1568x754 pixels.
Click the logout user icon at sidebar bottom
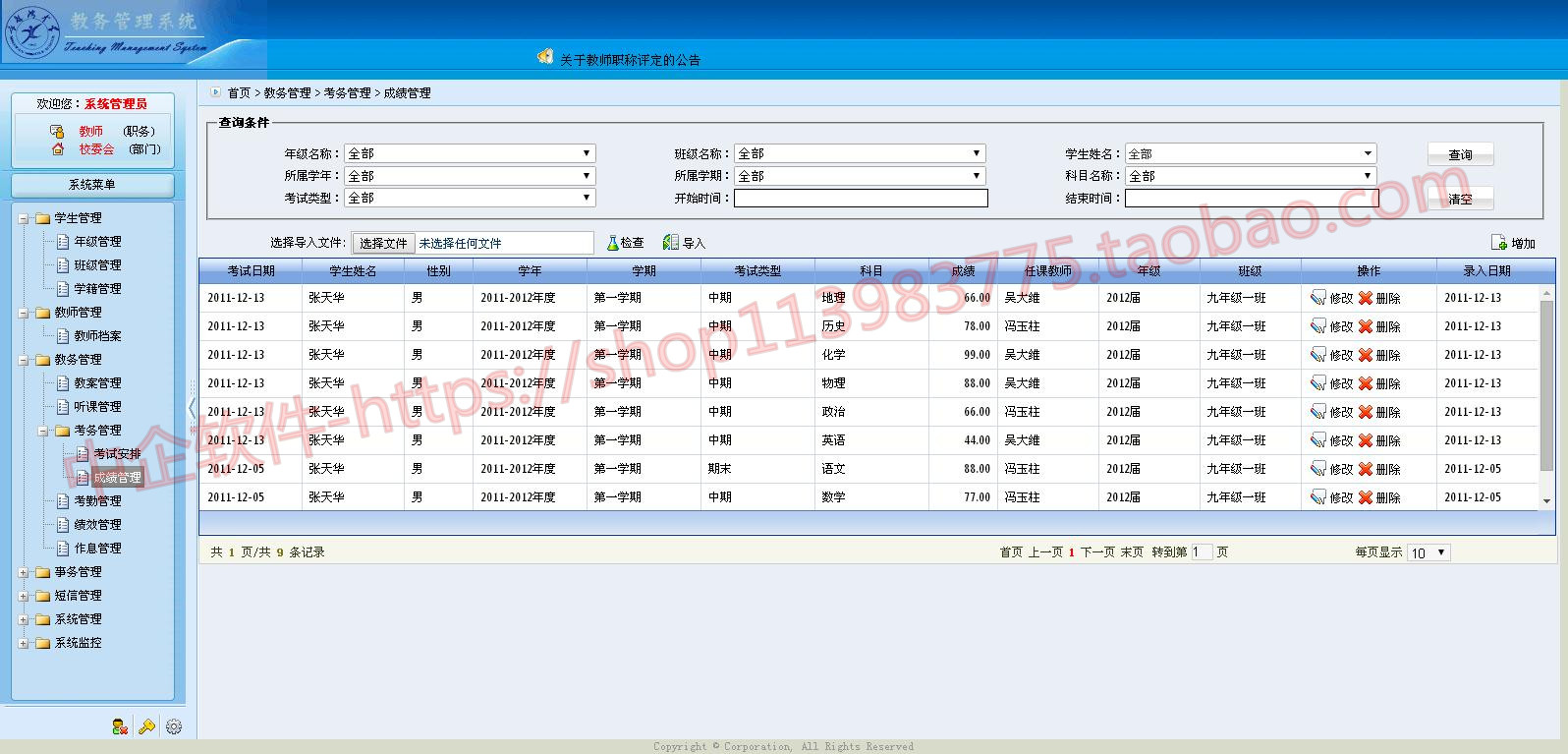[120, 726]
